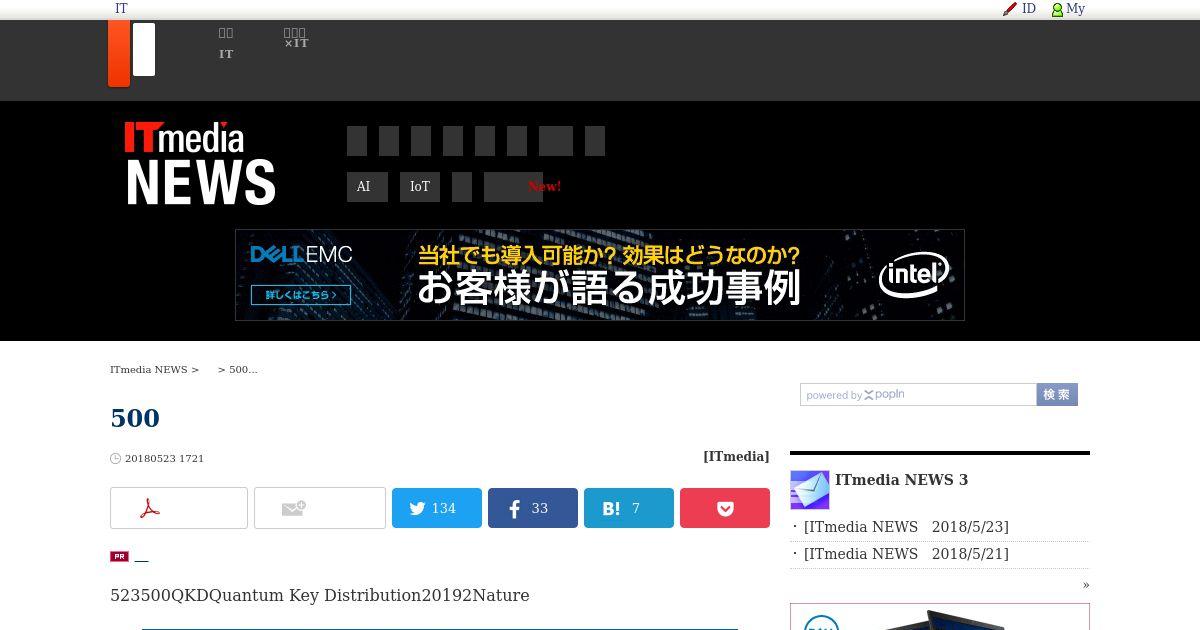Share on Facebook button showing 33
The height and width of the screenshot is (630, 1200).
533,508
